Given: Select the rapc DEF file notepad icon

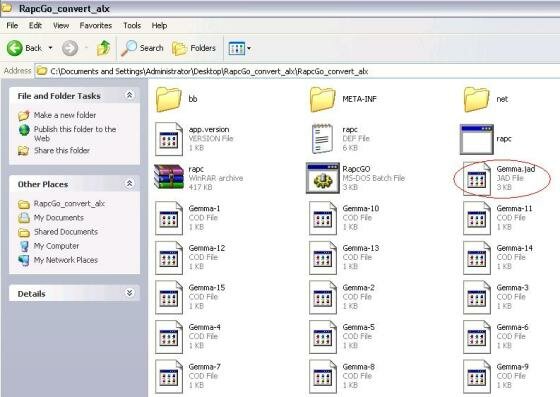Looking at the screenshot, I should point(322,139).
